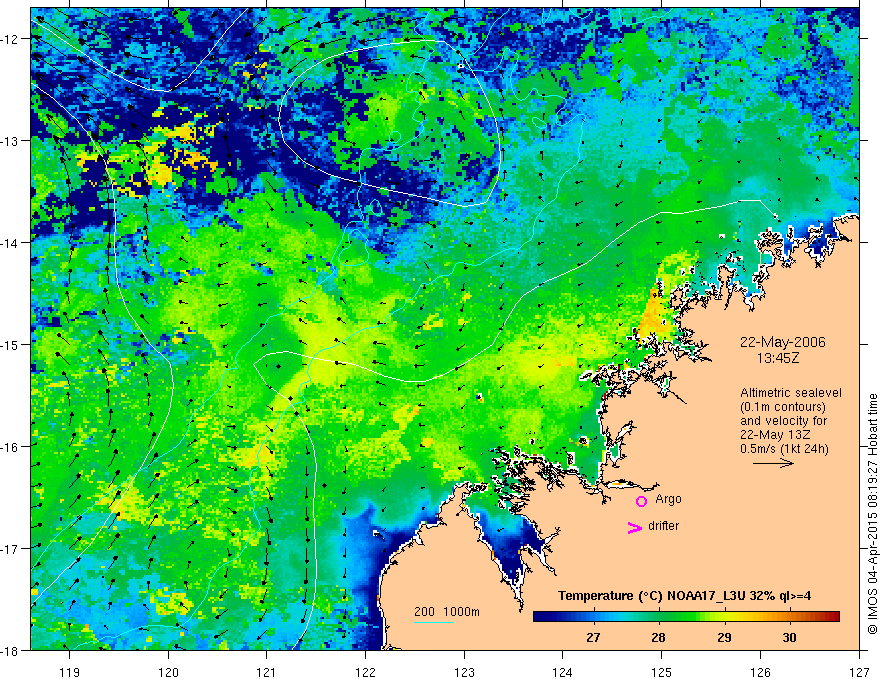Click the '-13' latitude axis label

click(10, 141)
